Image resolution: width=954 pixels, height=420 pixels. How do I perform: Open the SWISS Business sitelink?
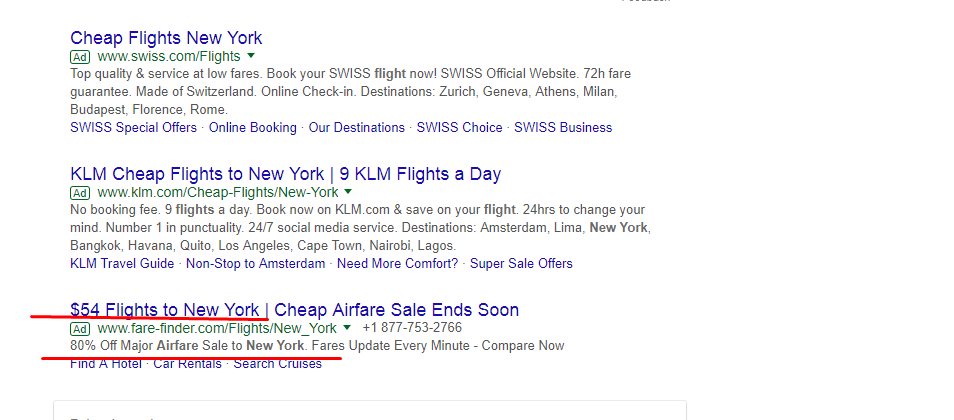563,128
